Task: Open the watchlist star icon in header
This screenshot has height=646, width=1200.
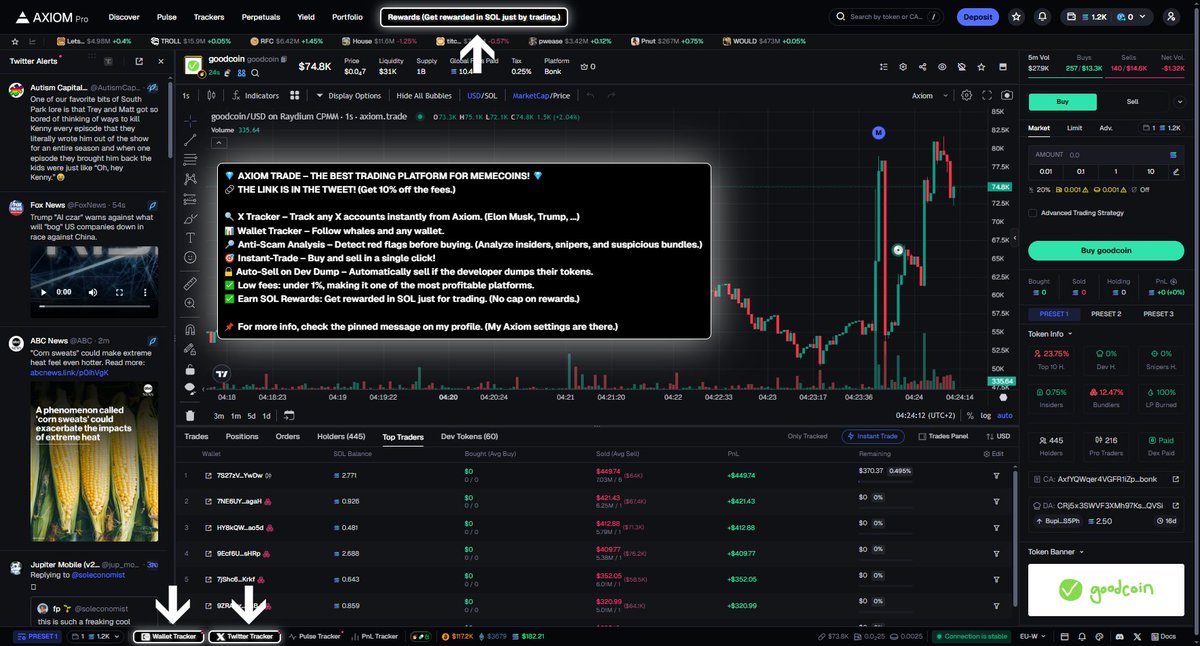Action: tap(1017, 17)
